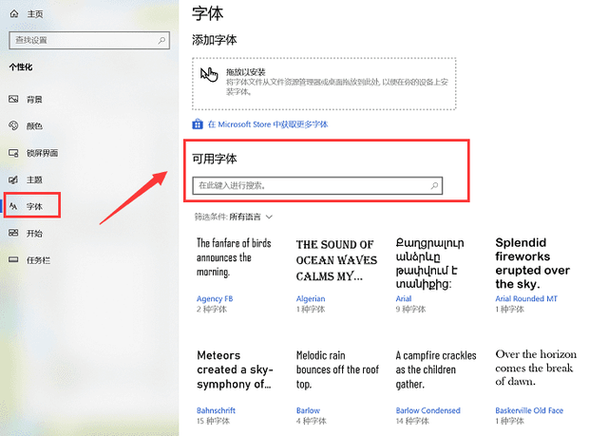Image resolution: width=608 pixels, height=436 pixels.
Task: Click the Home (主页) icon in sidebar
Action: tap(12, 14)
